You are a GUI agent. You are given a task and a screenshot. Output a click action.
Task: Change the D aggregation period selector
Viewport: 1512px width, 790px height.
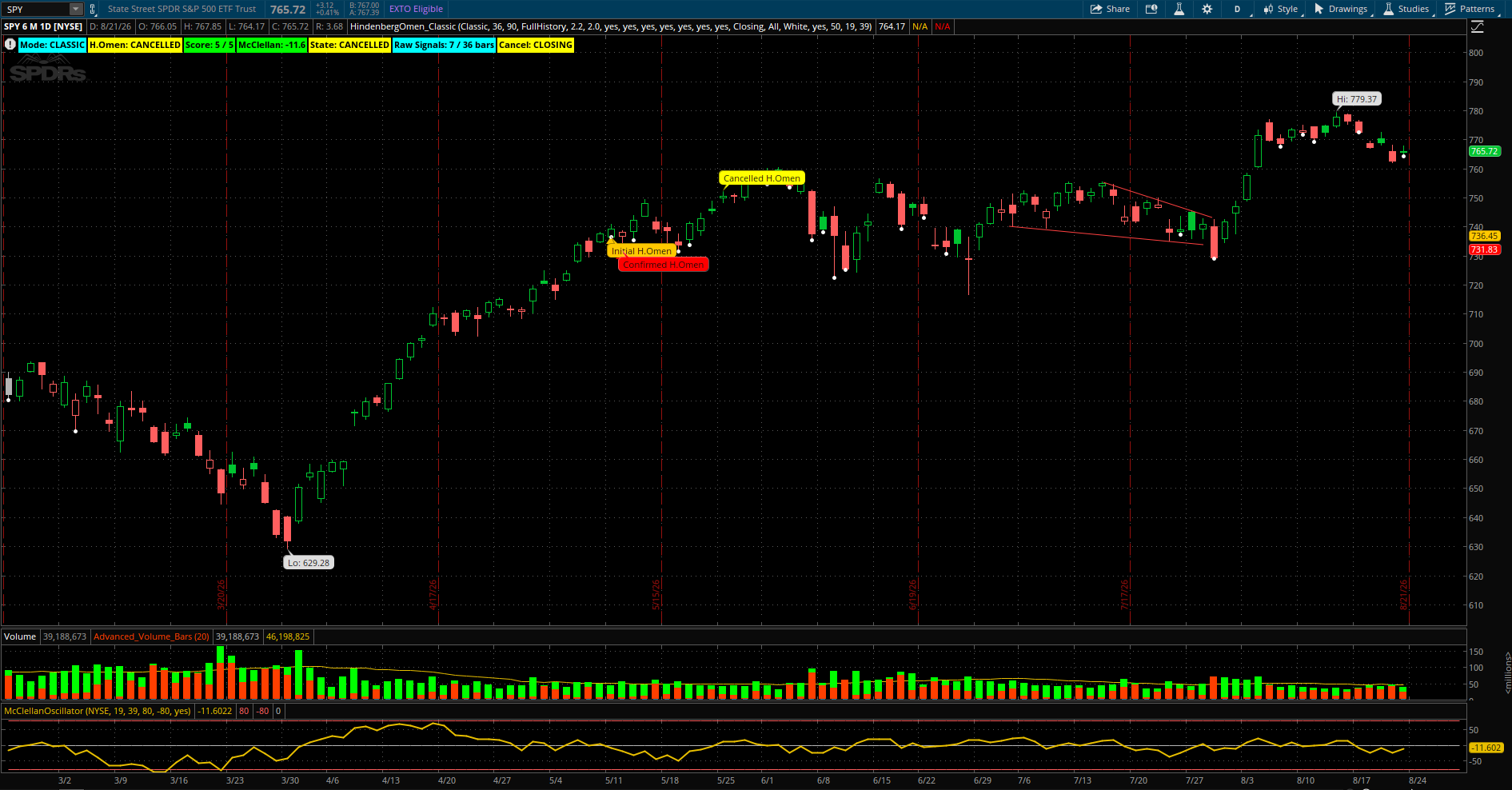pos(1237,10)
